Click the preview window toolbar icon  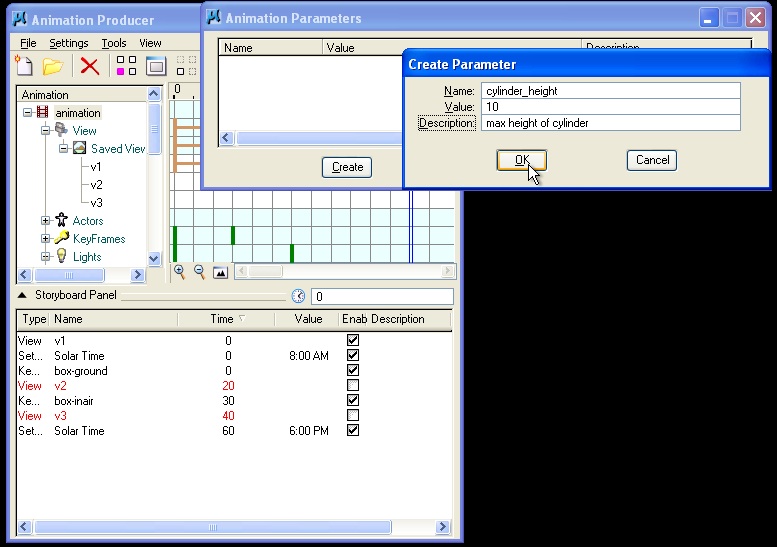(x=156, y=66)
